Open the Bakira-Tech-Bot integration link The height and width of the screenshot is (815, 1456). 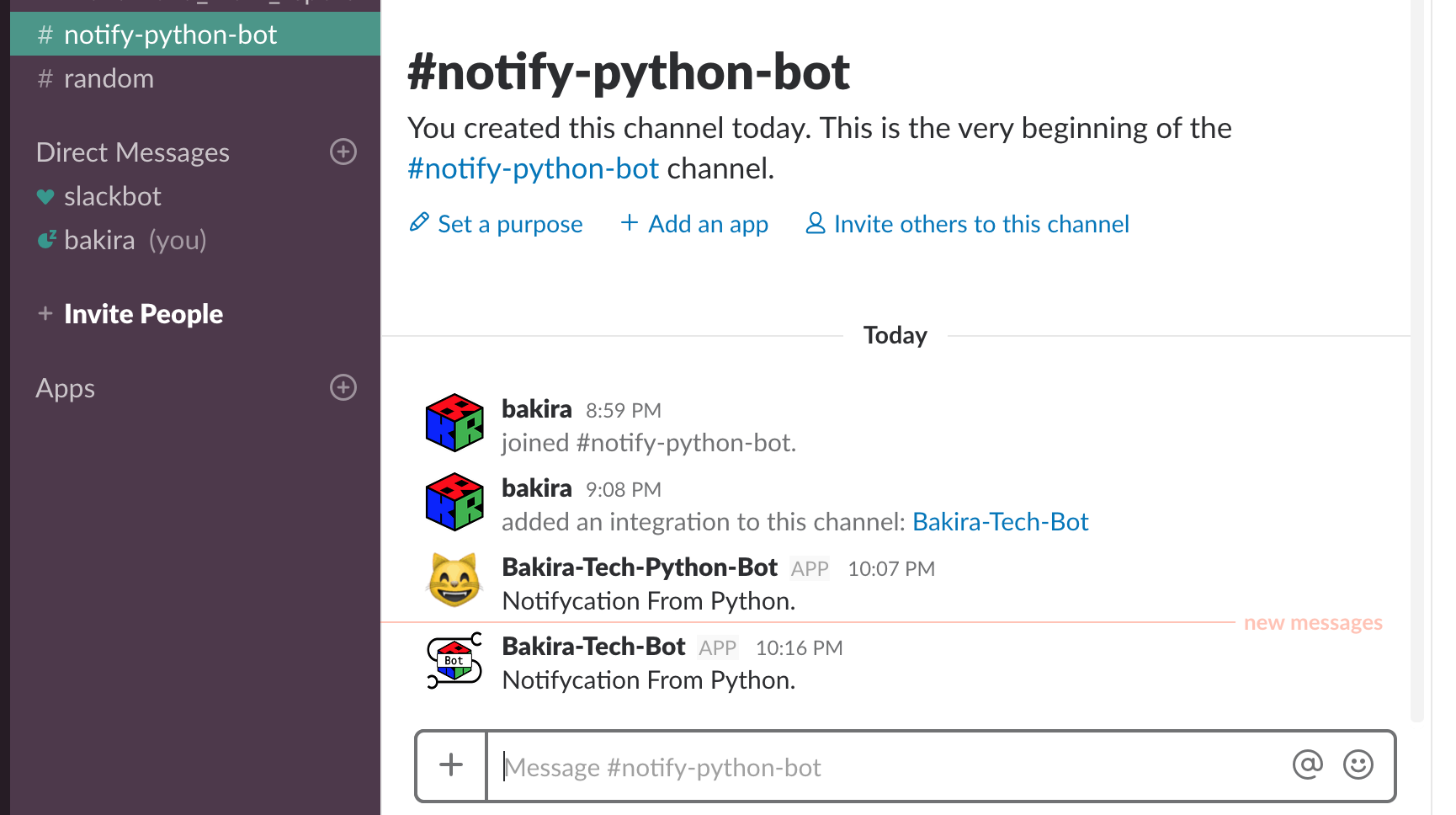(1001, 522)
